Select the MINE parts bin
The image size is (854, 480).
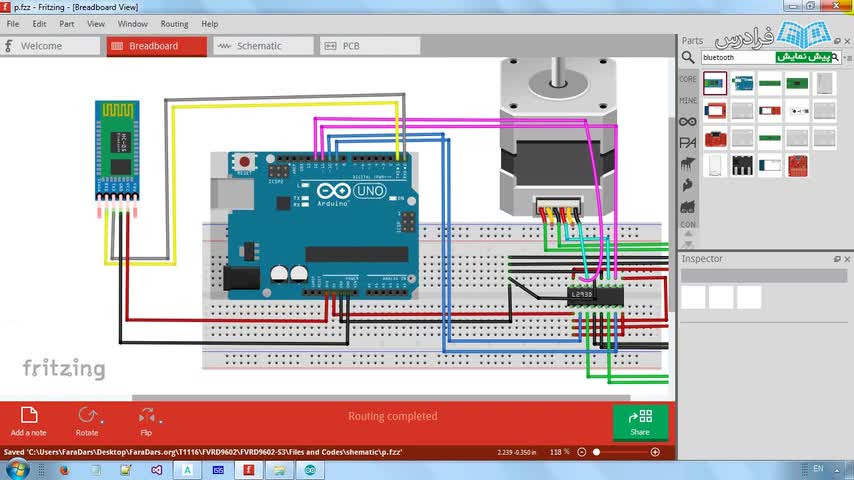(688, 101)
